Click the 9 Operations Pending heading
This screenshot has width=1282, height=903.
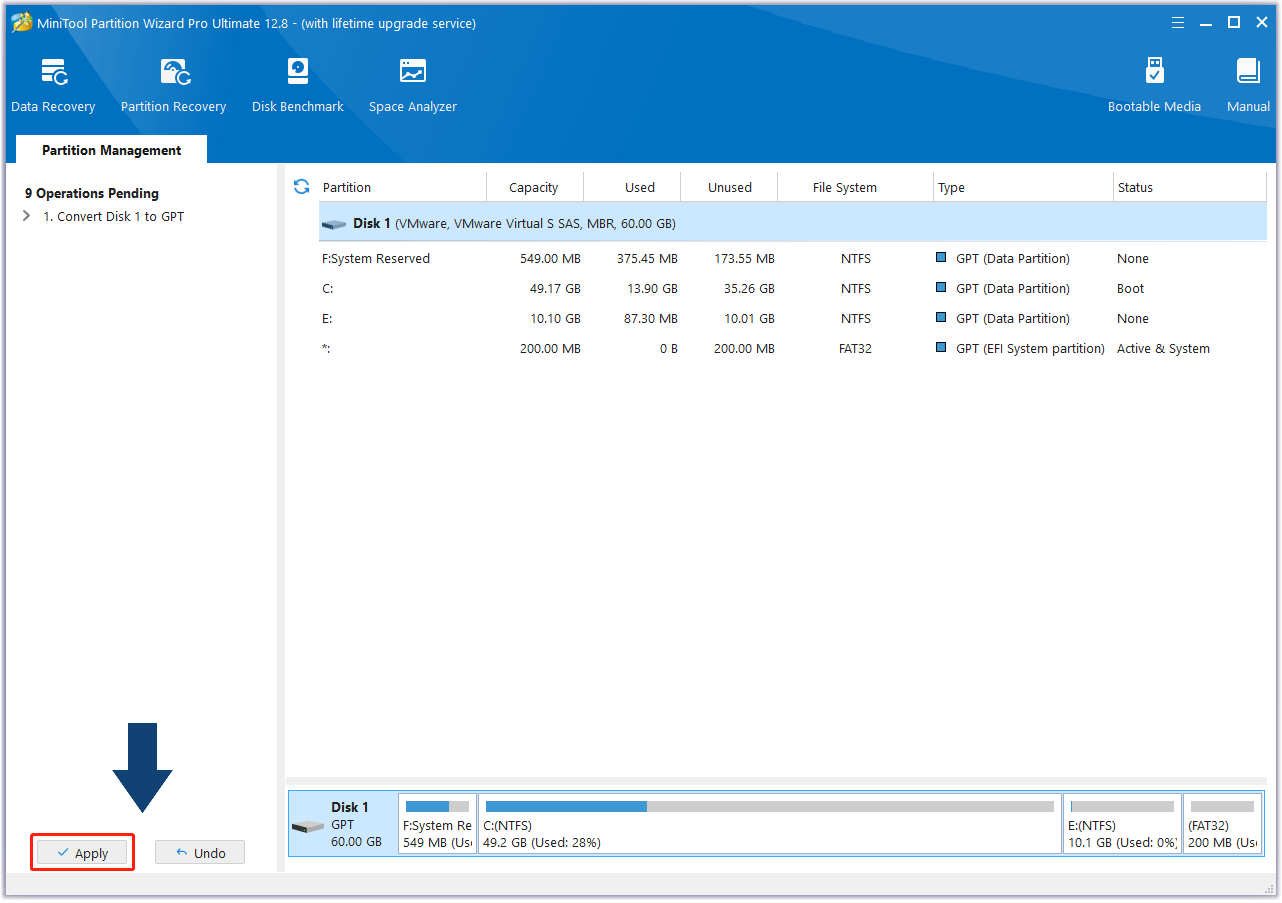pos(92,193)
